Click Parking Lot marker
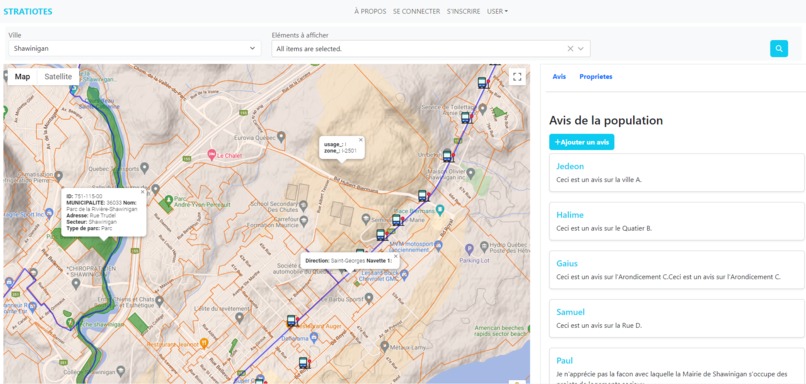The width and height of the screenshot is (806, 384). (x=469, y=249)
